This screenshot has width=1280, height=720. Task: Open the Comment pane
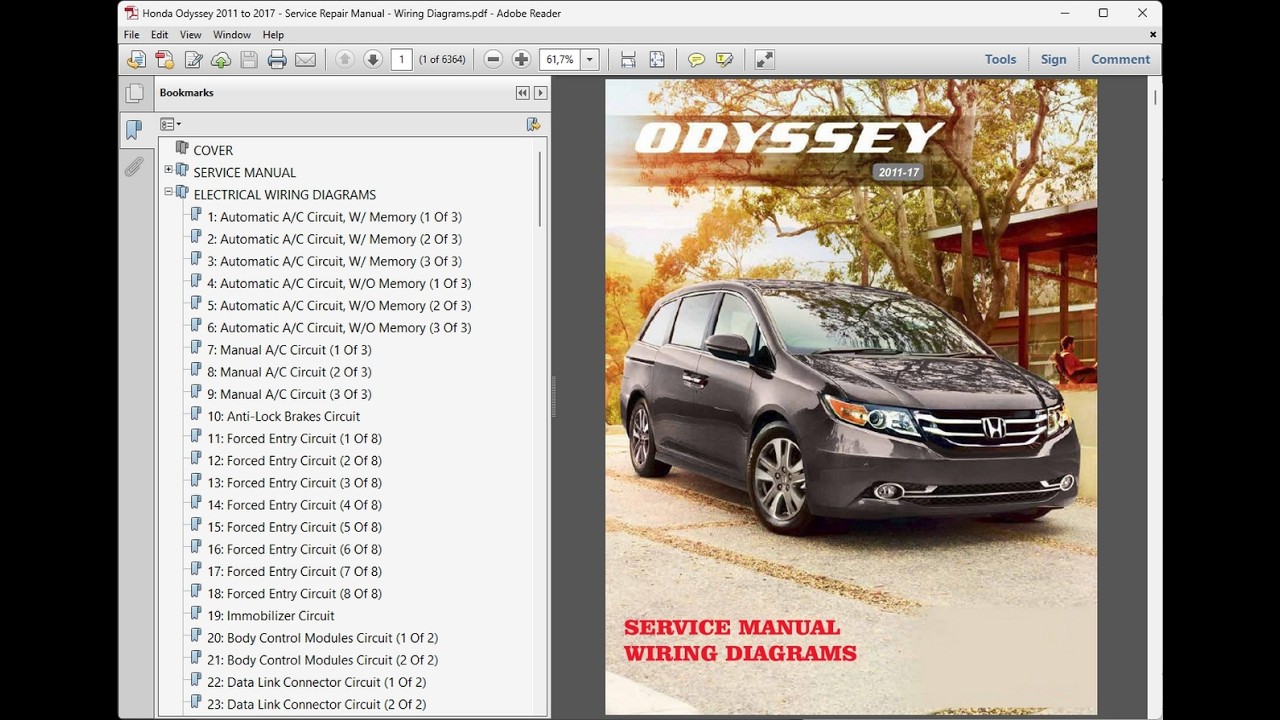tap(1120, 60)
